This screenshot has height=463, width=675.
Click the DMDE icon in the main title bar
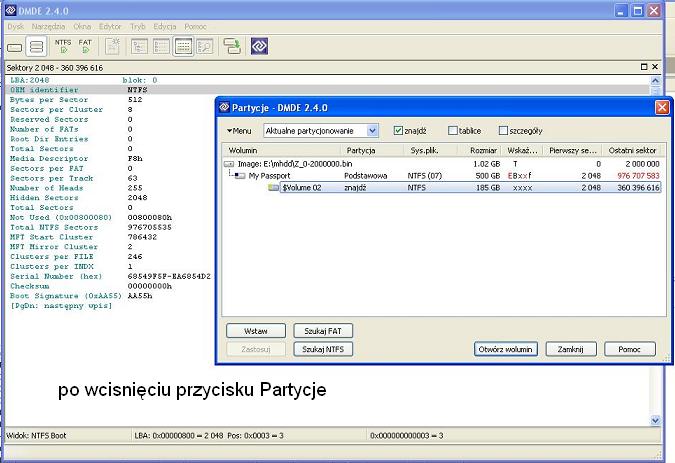10,10
